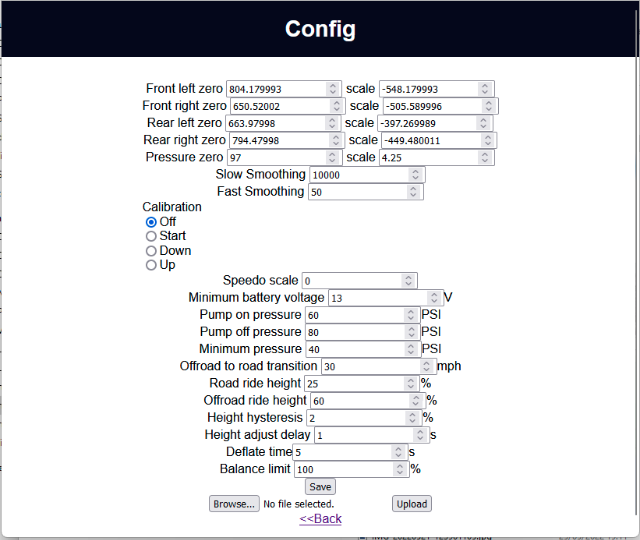
Task: Click the Fast Smoothing spinner arrows
Action: 414,192
